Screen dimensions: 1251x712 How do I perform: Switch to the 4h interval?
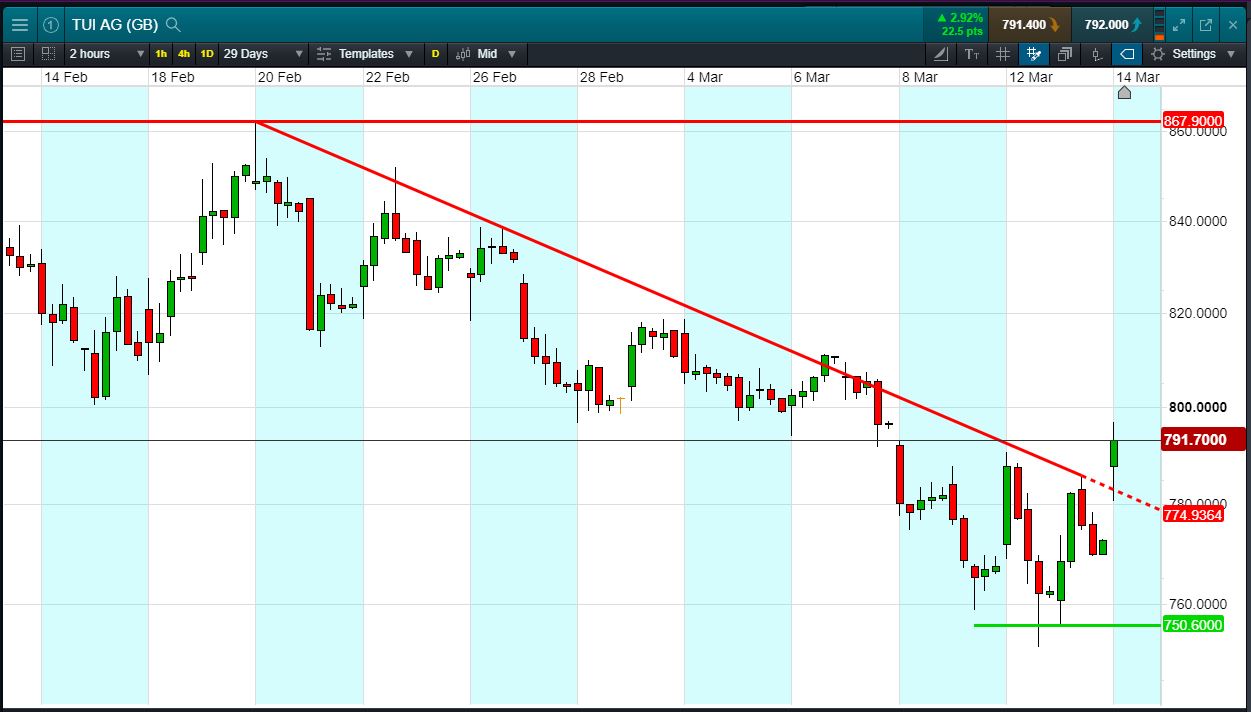[x=184, y=54]
